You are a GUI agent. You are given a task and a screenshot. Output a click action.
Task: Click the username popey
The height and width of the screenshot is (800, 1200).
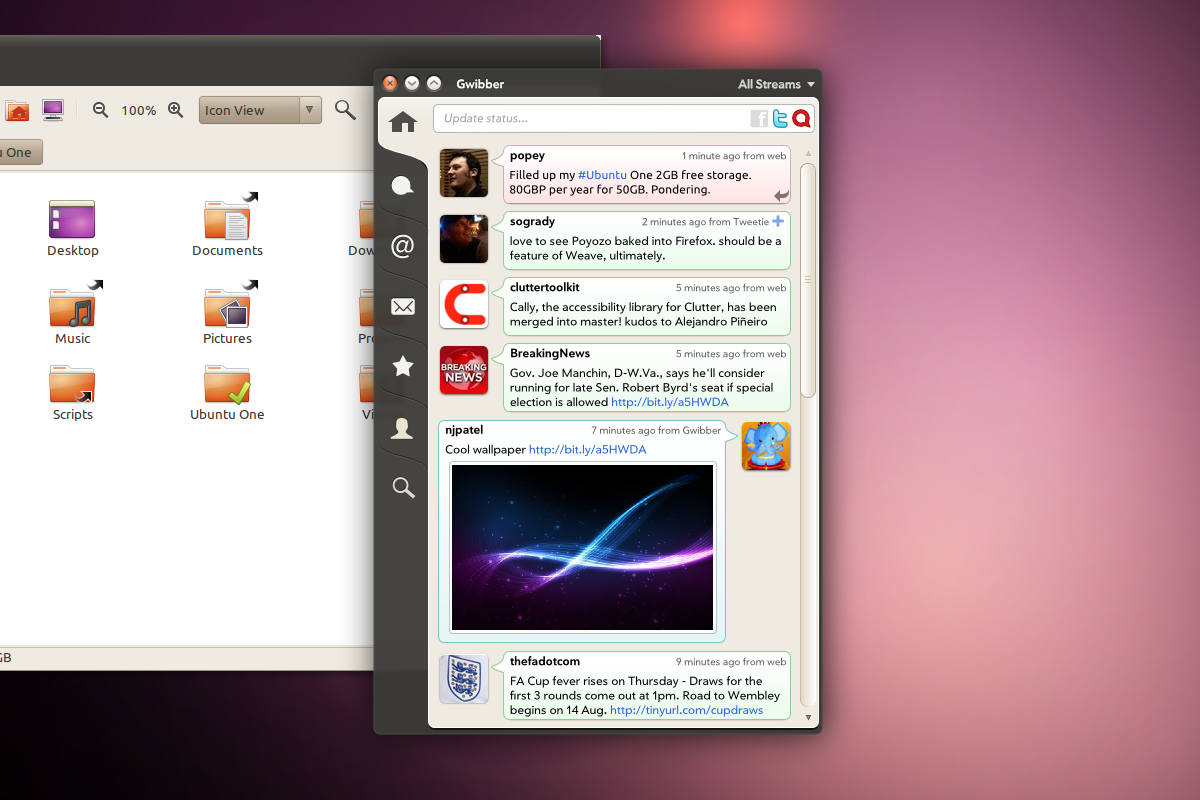[527, 155]
